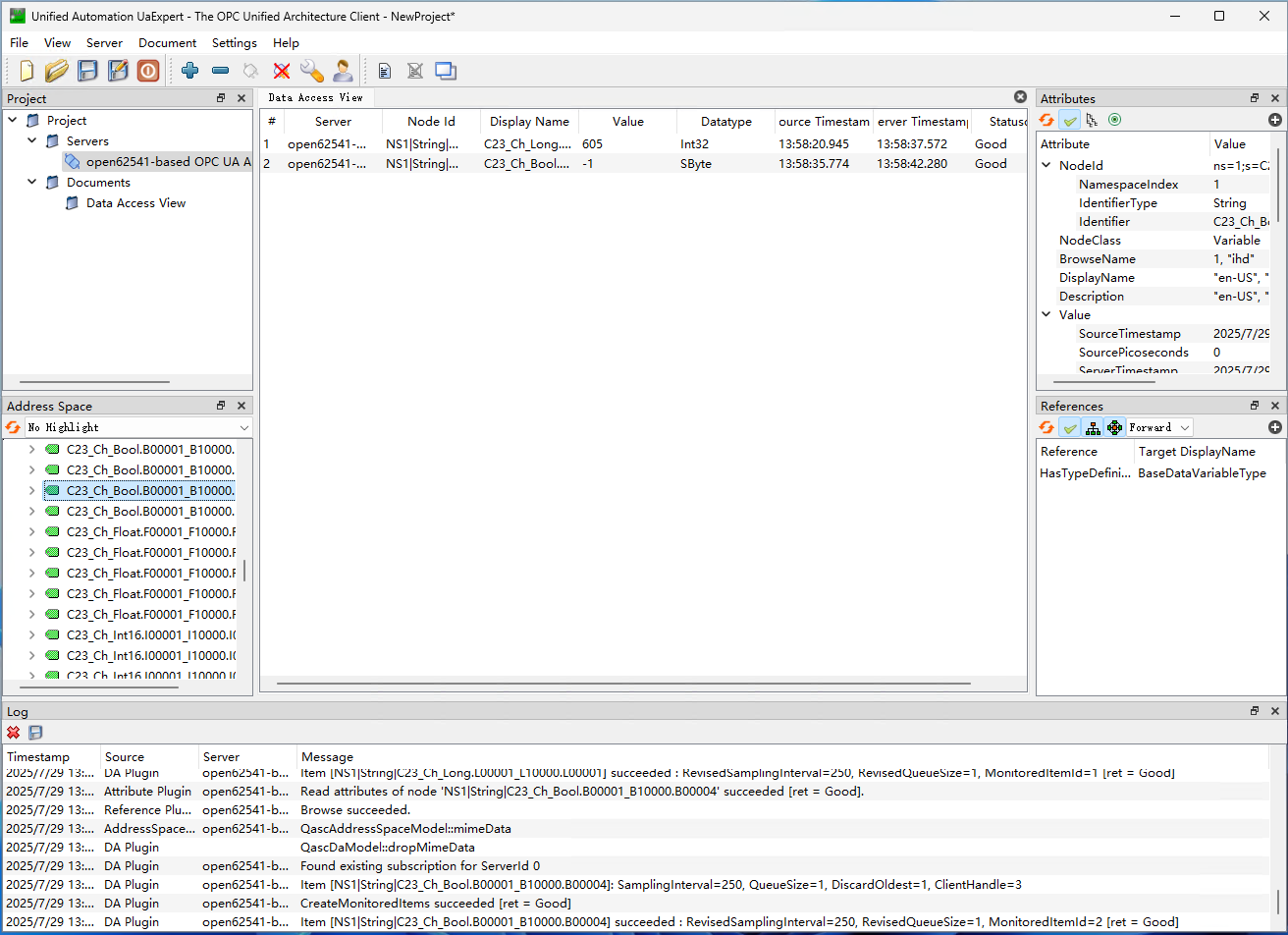Collapse the Servers tree node

(x=32, y=141)
